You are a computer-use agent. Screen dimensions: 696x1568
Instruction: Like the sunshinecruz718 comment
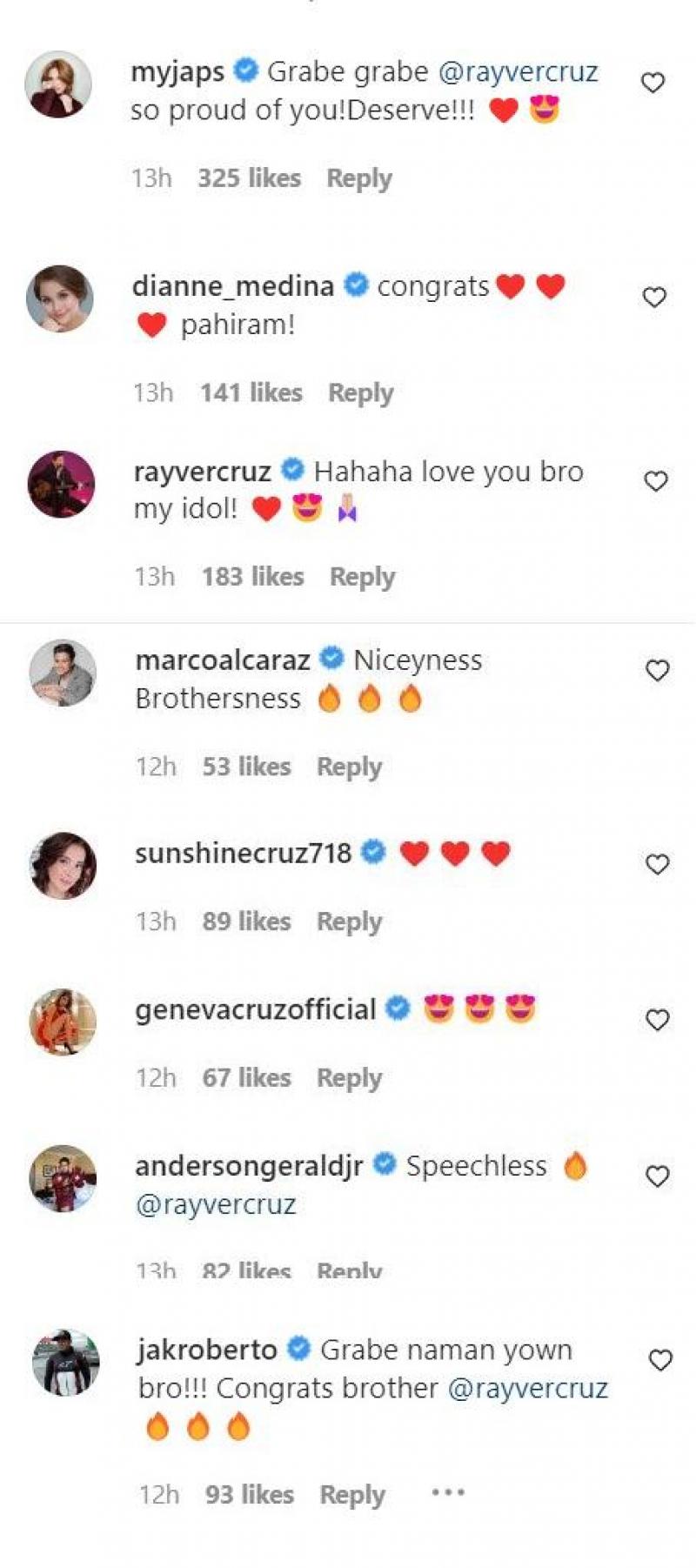pyautogui.click(x=657, y=864)
